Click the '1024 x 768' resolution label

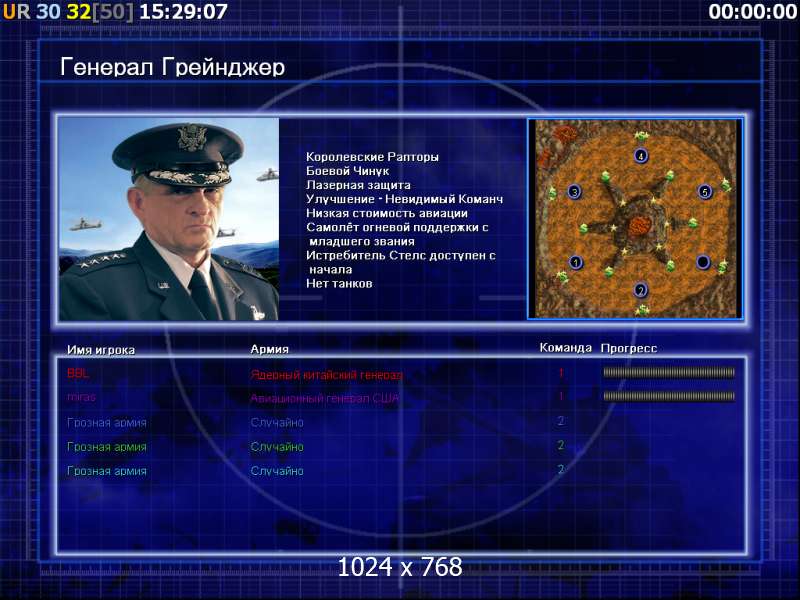pyautogui.click(x=400, y=567)
